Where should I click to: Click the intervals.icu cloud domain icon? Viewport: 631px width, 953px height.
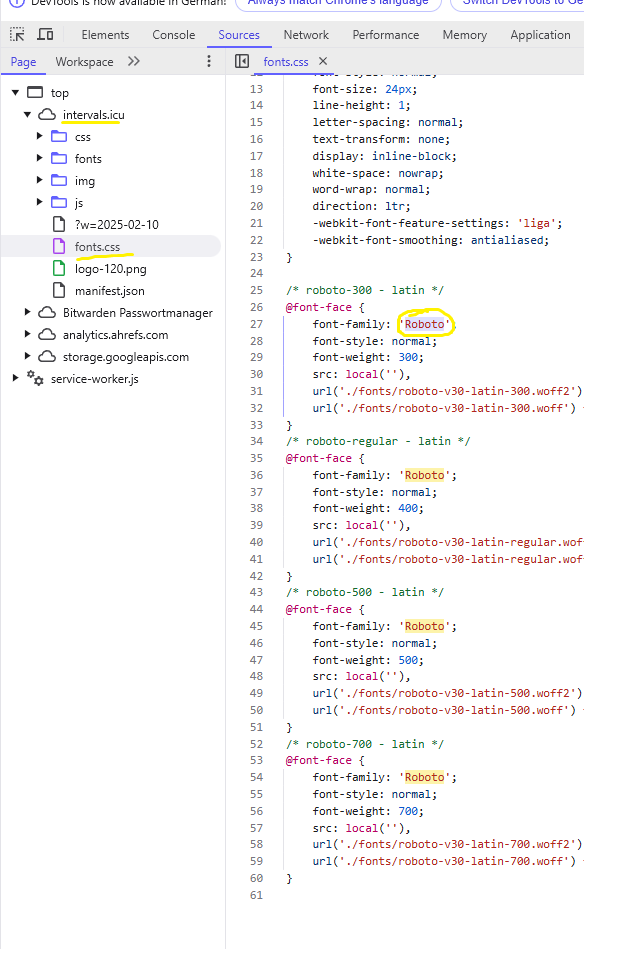pyautogui.click(x=47, y=115)
